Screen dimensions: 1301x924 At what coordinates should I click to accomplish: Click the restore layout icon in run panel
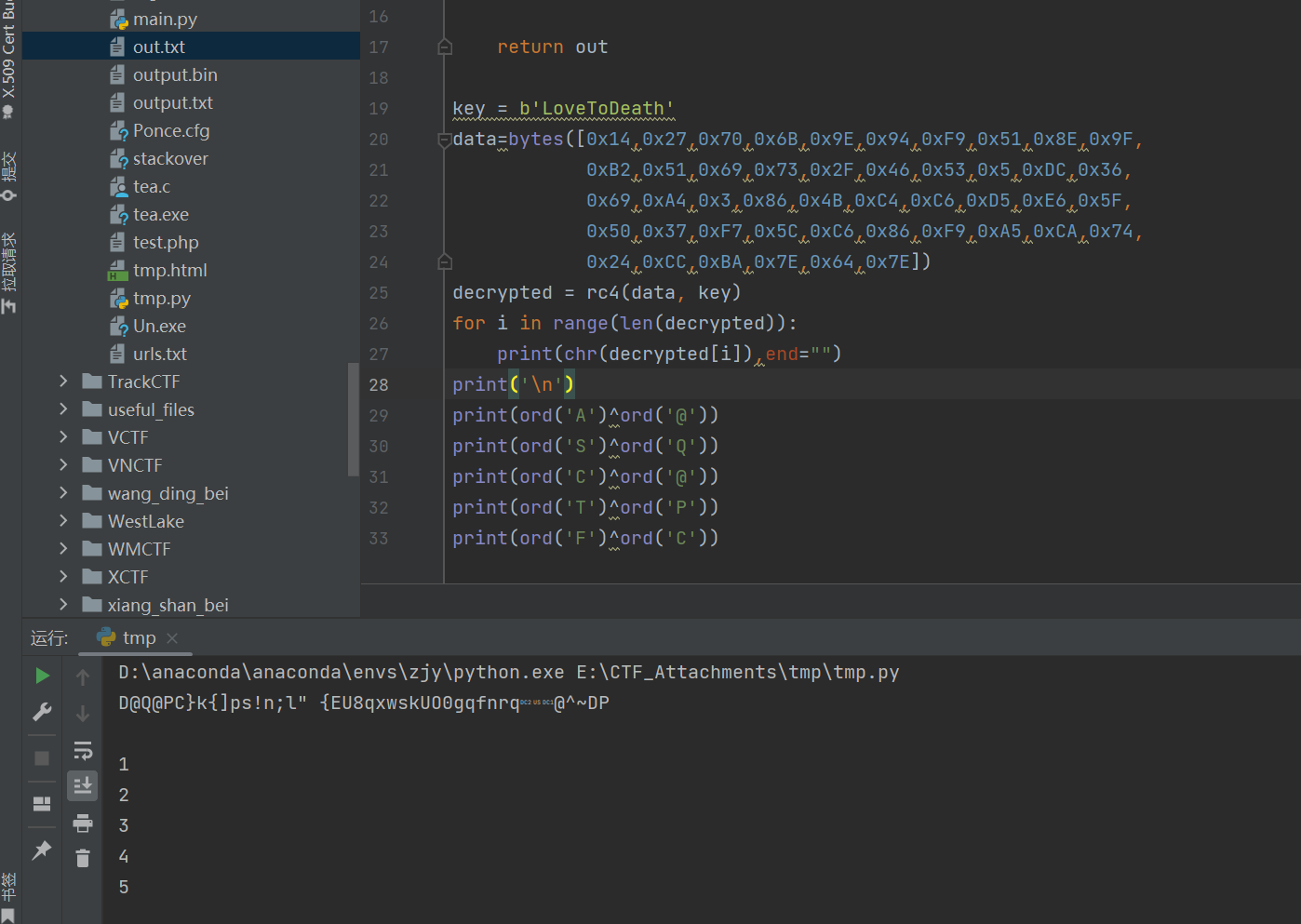pyautogui.click(x=42, y=804)
